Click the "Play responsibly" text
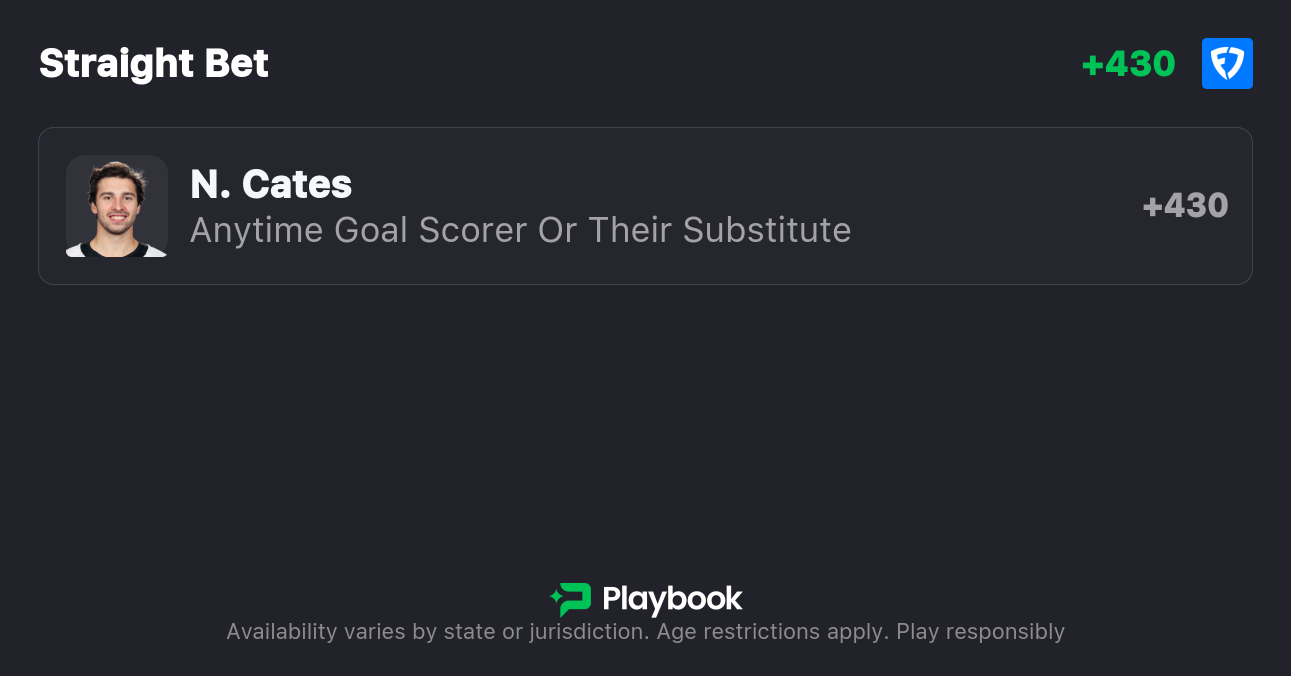Image resolution: width=1291 pixels, height=676 pixels. pyautogui.click(x=980, y=632)
